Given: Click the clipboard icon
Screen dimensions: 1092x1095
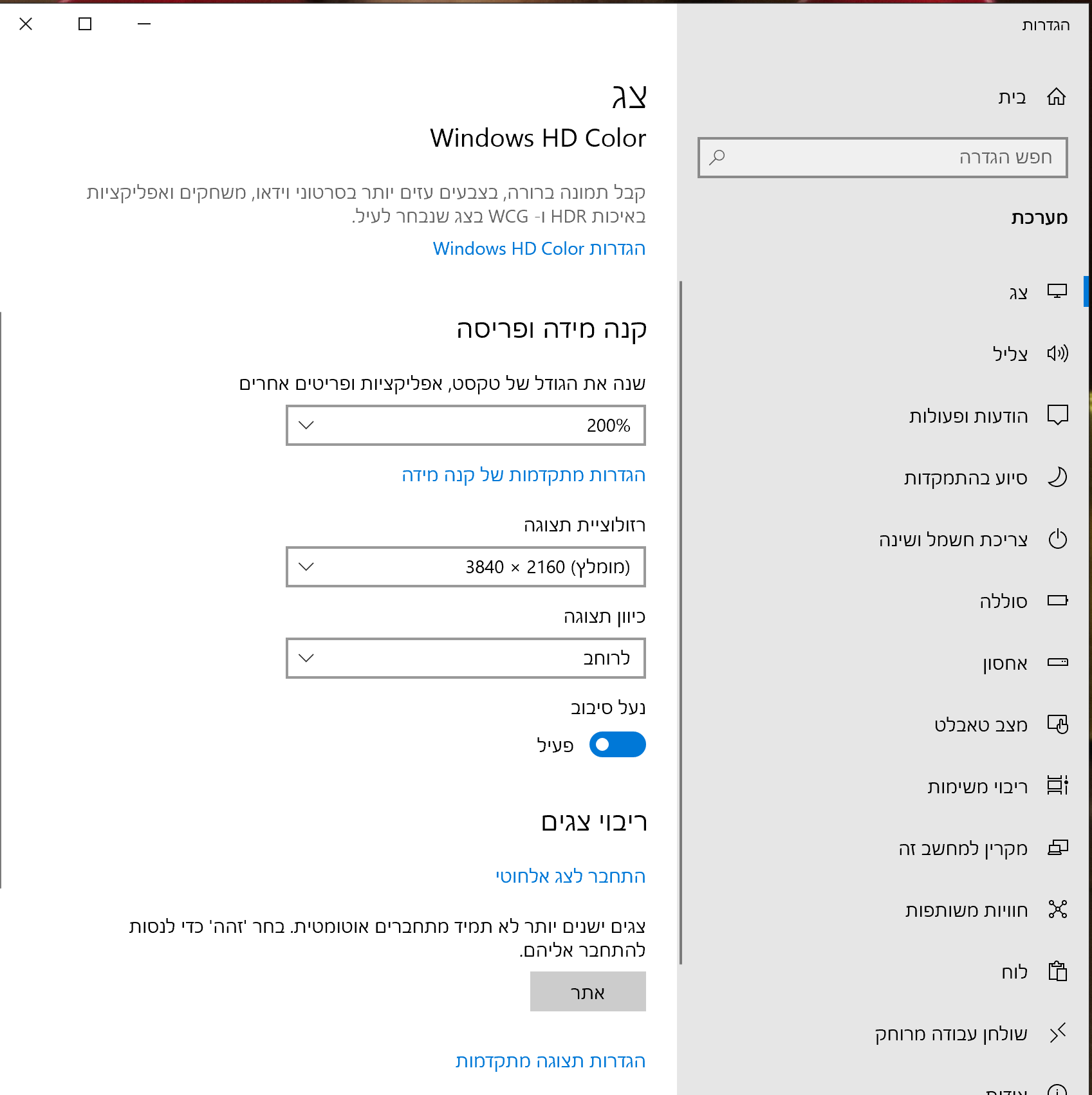Looking at the screenshot, I should point(1057,971).
